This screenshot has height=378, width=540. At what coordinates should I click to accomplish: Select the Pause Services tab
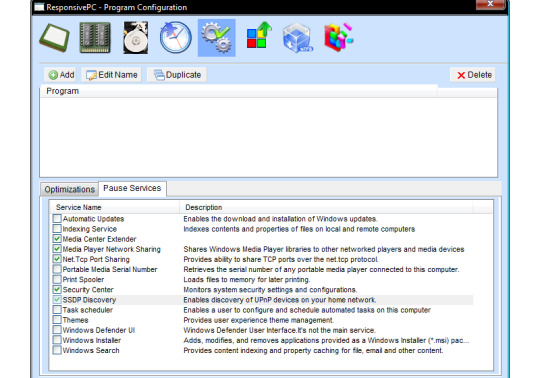pyautogui.click(x=132, y=188)
